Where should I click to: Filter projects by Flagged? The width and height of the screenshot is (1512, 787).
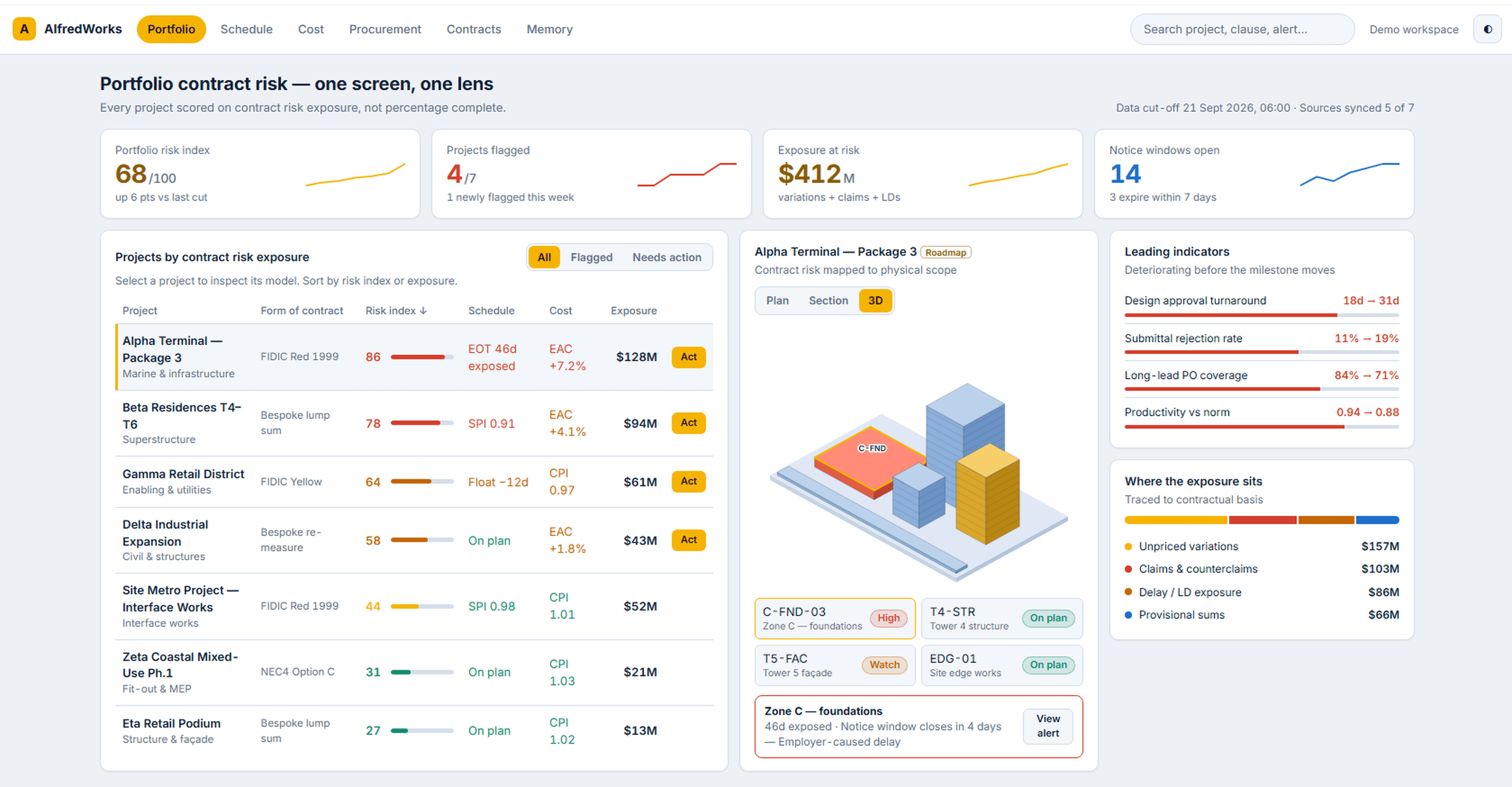[591, 257]
